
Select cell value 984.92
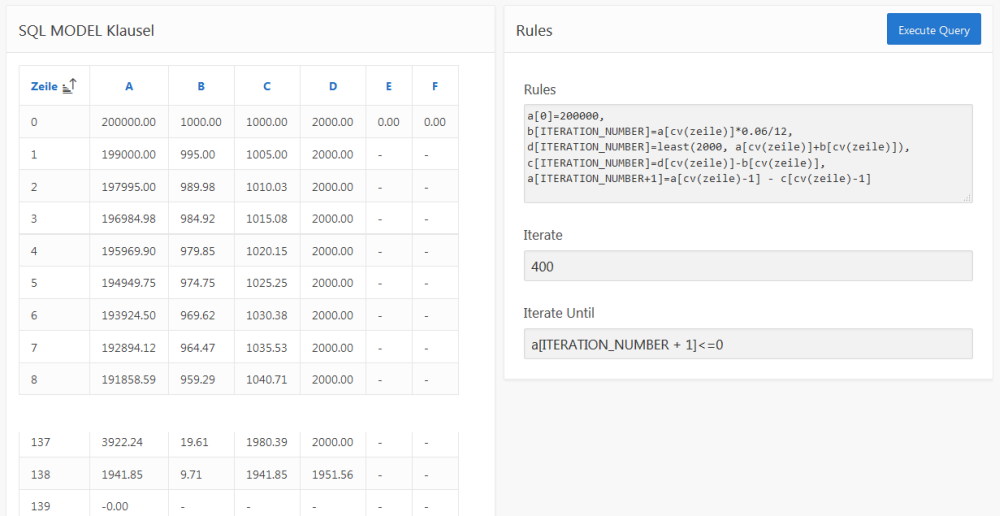198,219
